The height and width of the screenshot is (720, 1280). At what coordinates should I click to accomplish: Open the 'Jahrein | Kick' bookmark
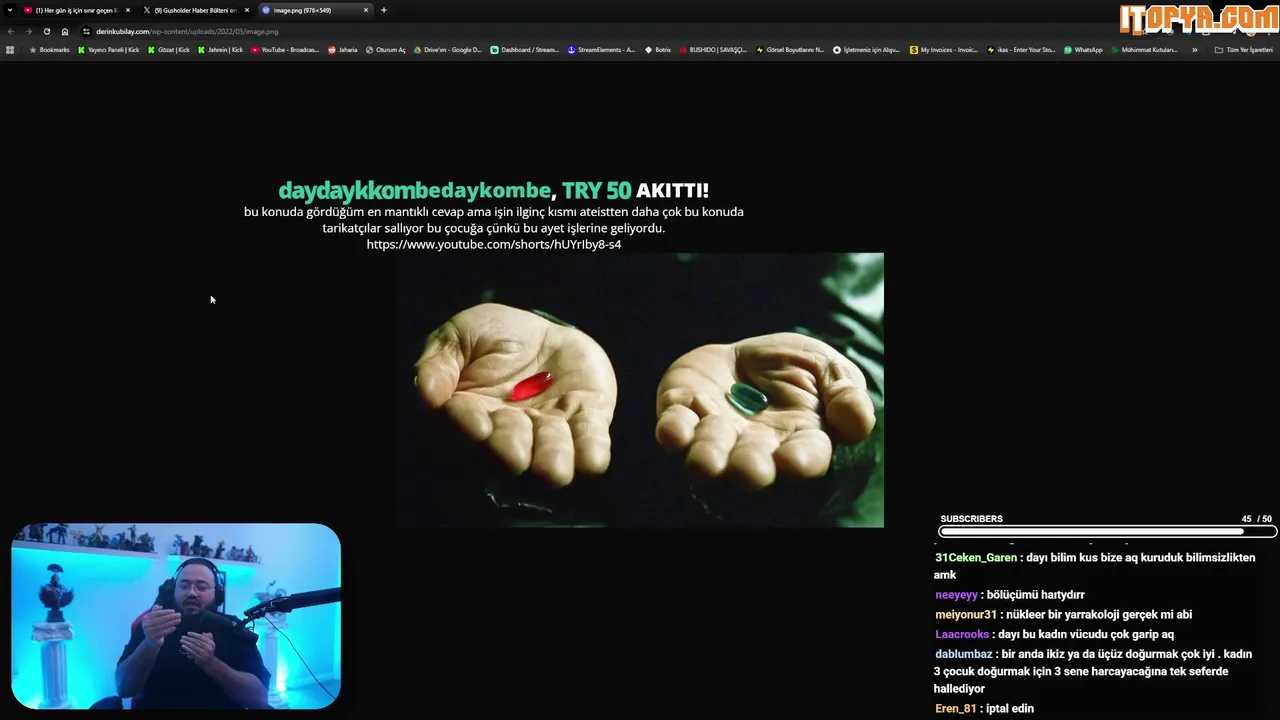point(220,49)
